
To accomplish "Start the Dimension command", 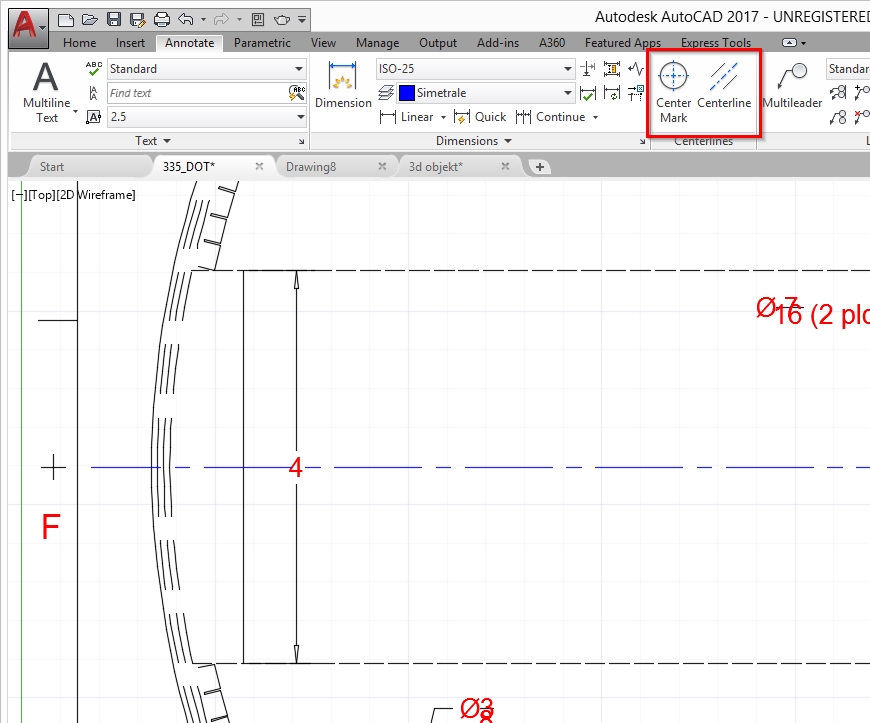I will coord(343,87).
